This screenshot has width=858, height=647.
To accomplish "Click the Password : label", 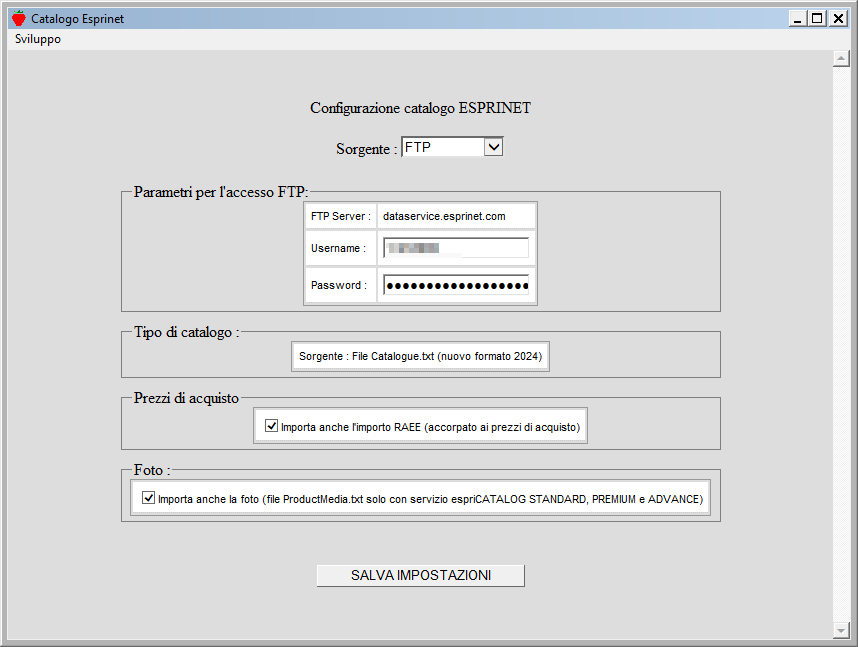I will point(339,285).
